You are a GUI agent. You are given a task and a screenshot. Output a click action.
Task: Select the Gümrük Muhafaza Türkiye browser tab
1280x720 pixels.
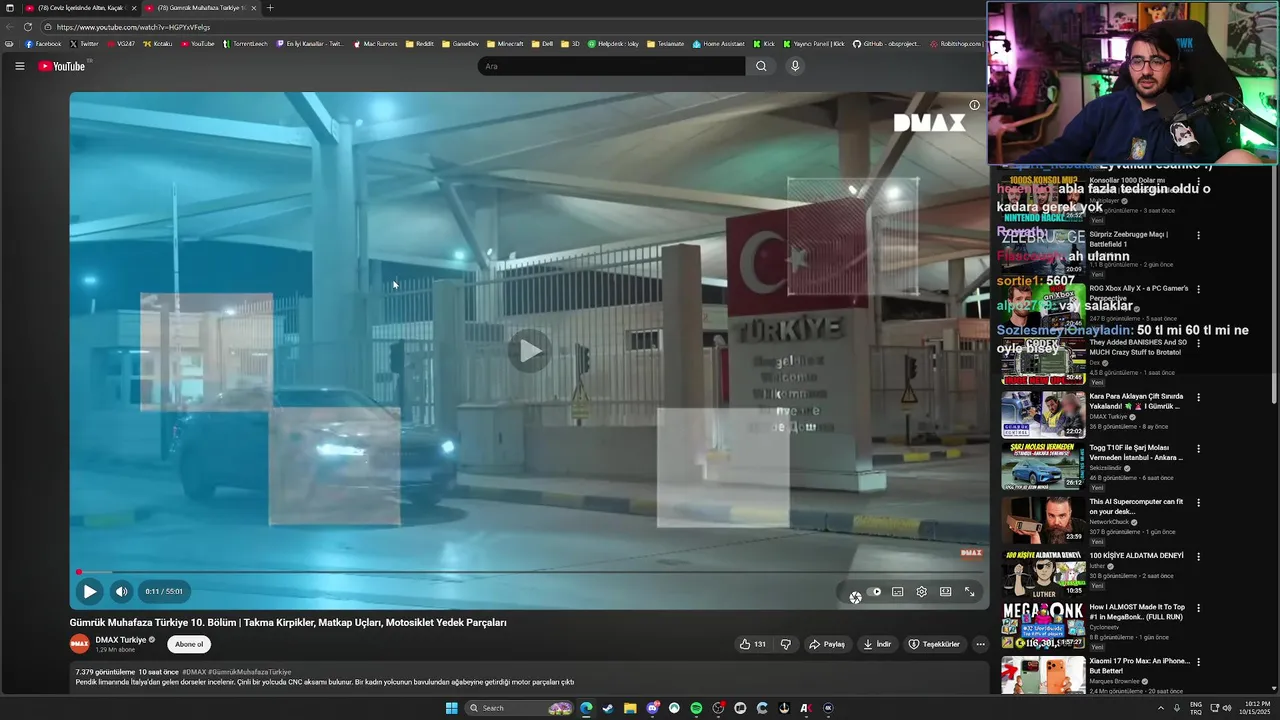[x=201, y=8]
